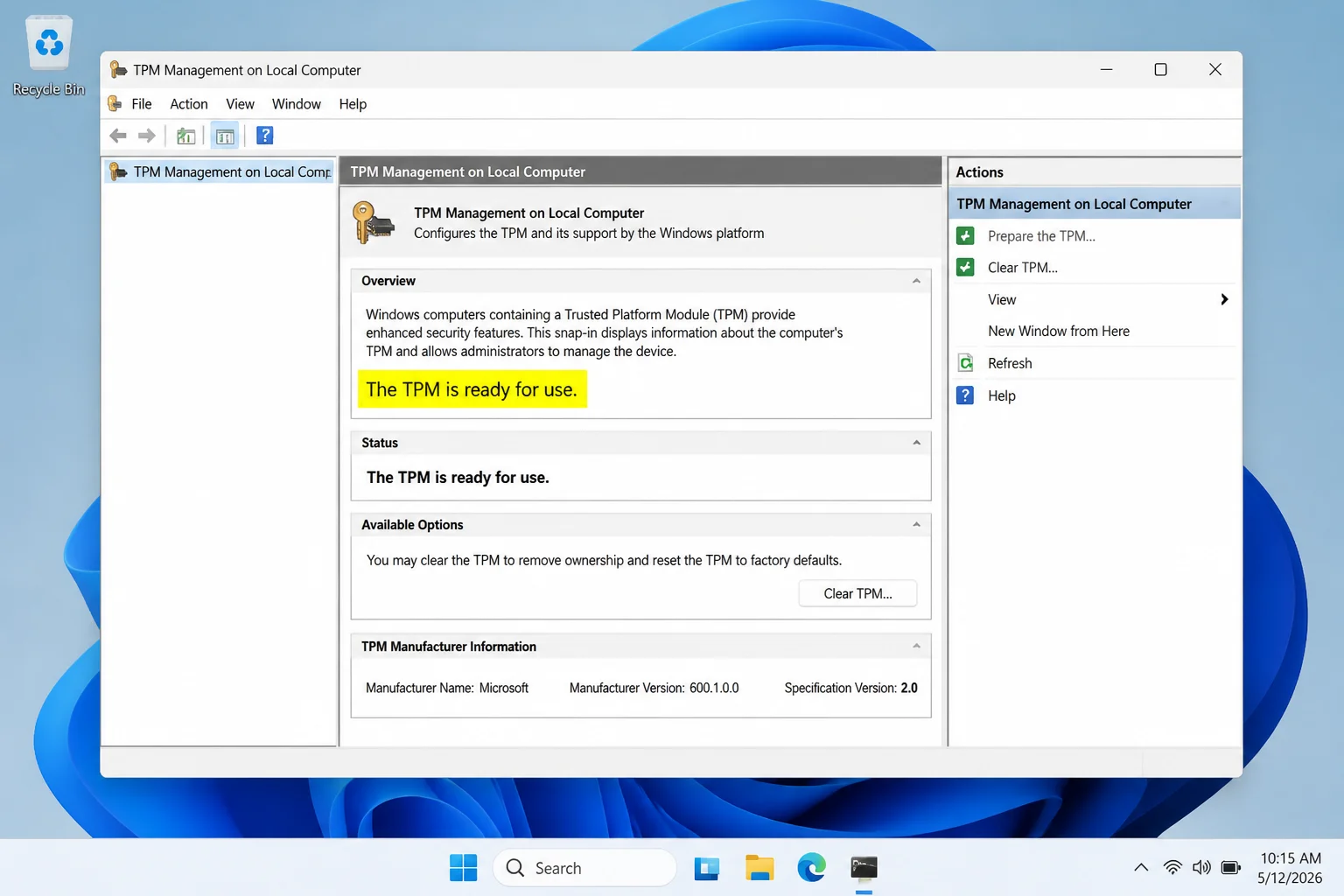Open the Recycle Bin desktop icon

49,54
